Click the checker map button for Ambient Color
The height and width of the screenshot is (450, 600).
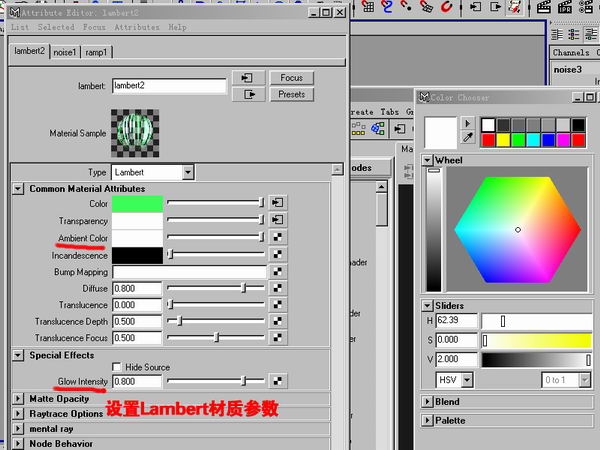278,237
